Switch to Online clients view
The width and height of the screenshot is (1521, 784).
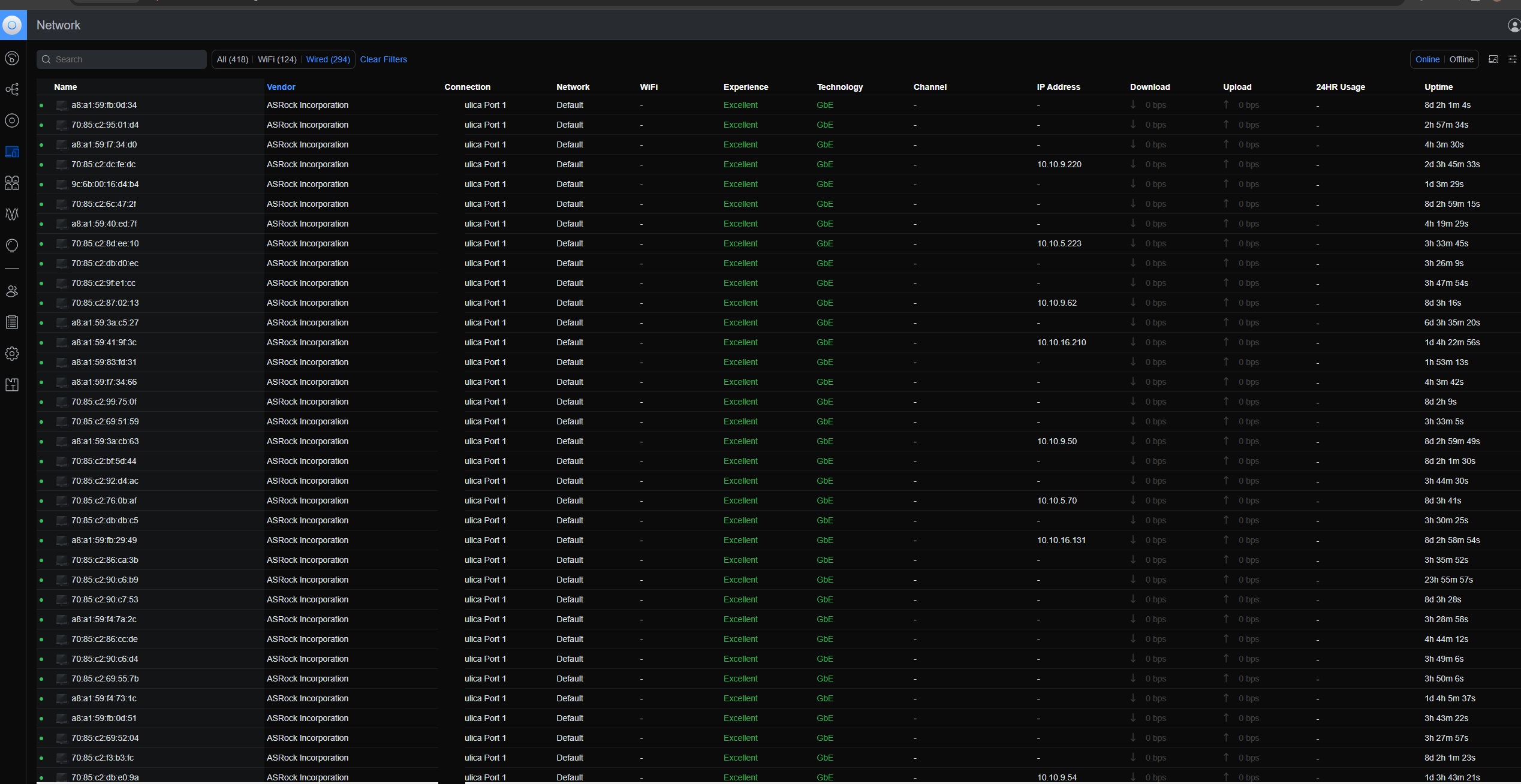(x=1427, y=59)
